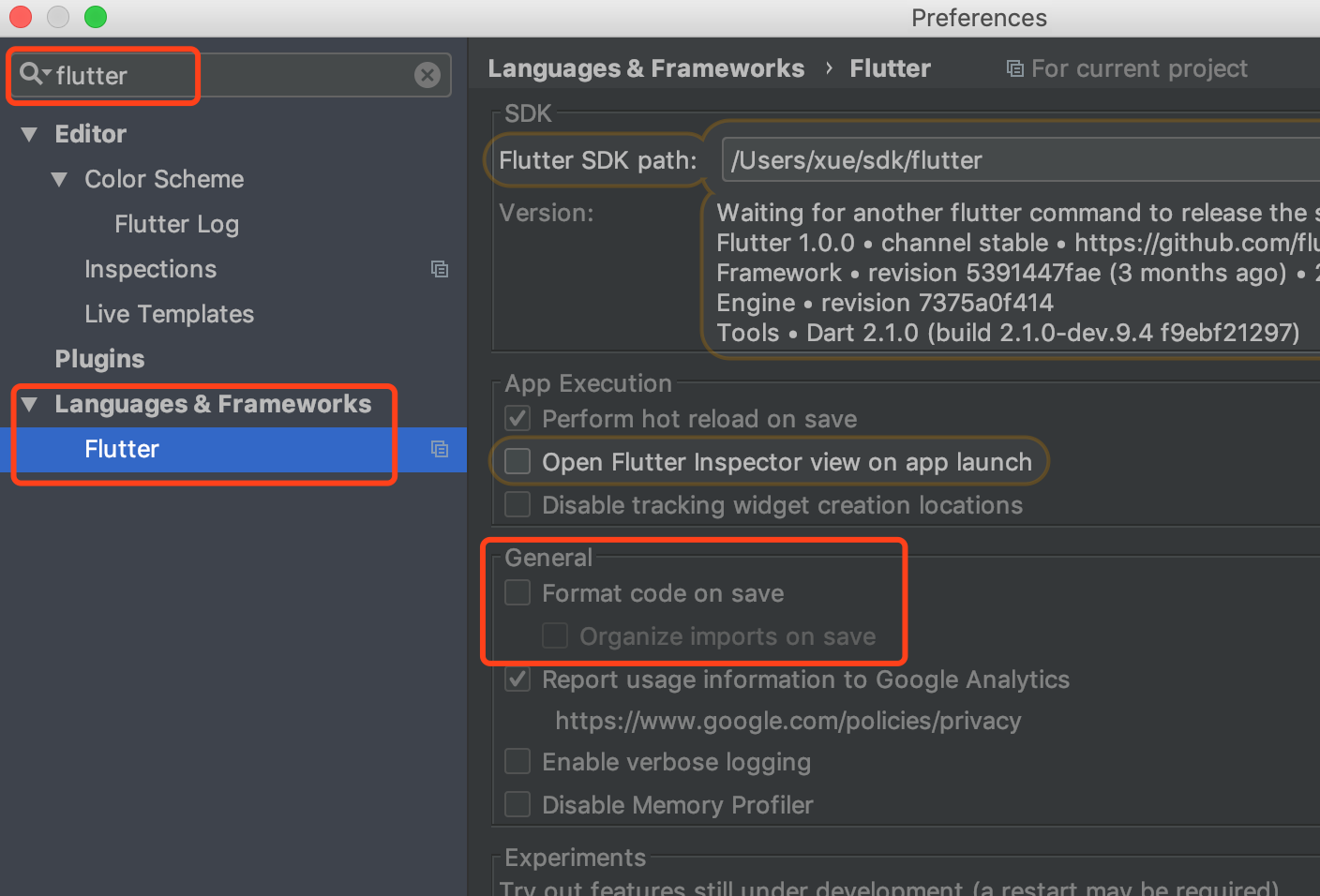Click the For current project icon
This screenshot has width=1320, height=896.
tap(1014, 68)
